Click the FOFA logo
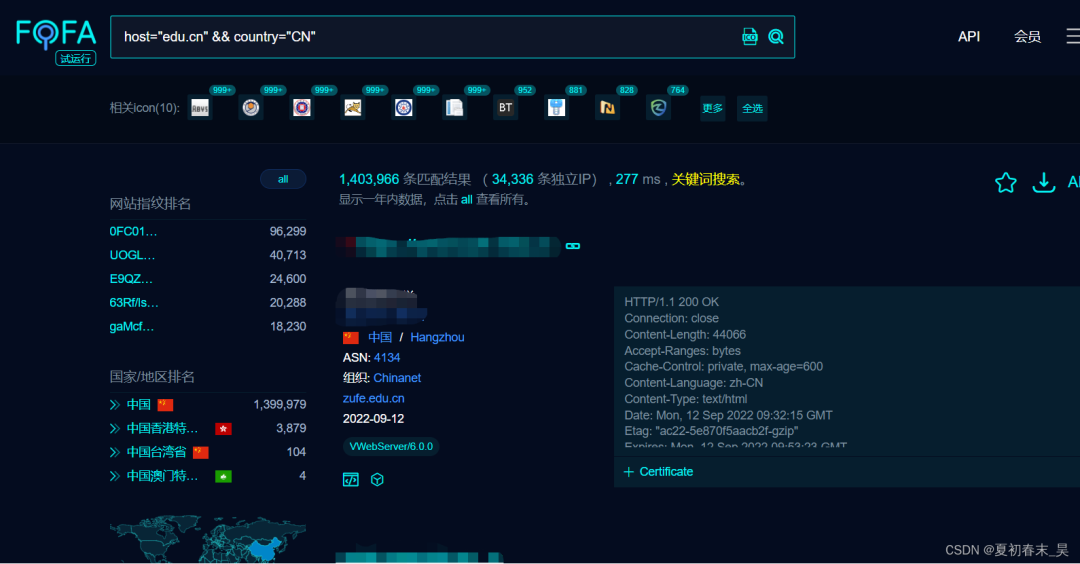1080x564 pixels. coord(56,34)
